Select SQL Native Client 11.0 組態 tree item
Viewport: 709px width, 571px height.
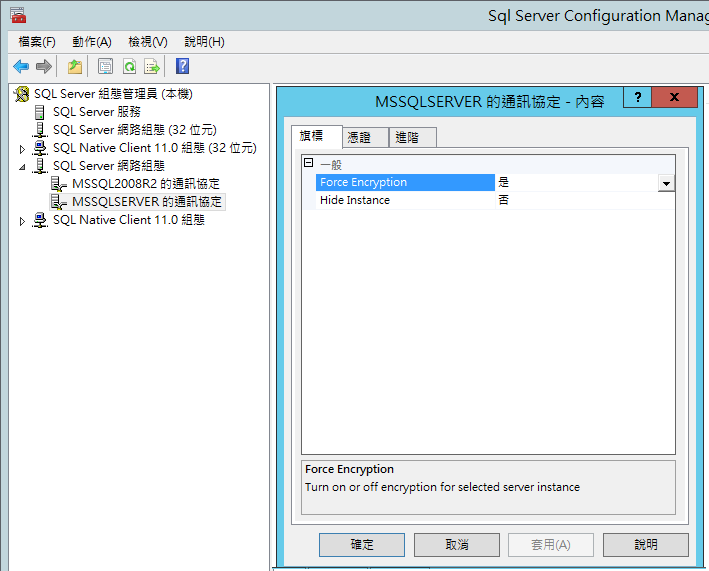pyautogui.click(x=129, y=220)
